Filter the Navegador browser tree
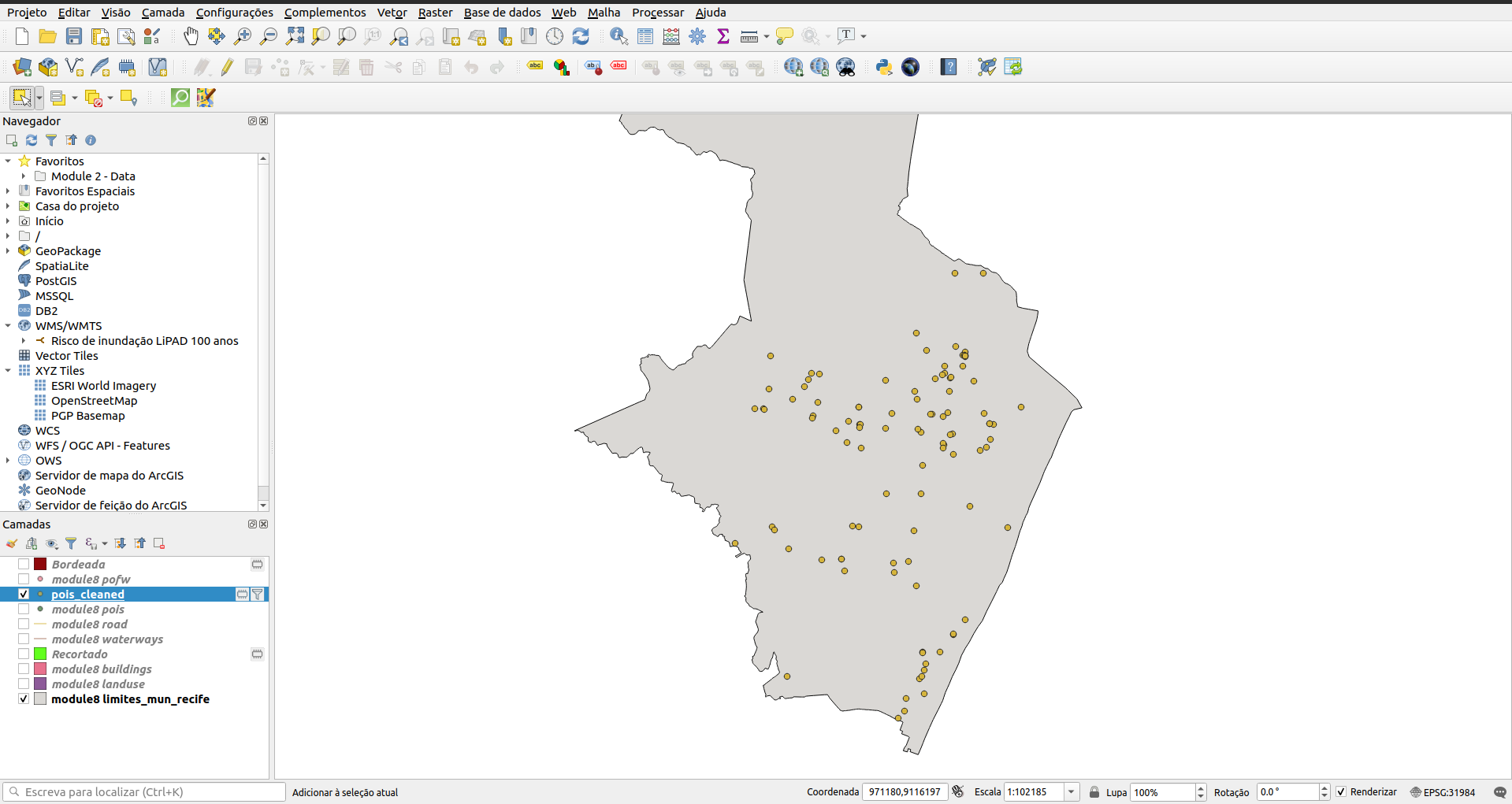Viewport: 1512px width, 804px height. click(51, 140)
